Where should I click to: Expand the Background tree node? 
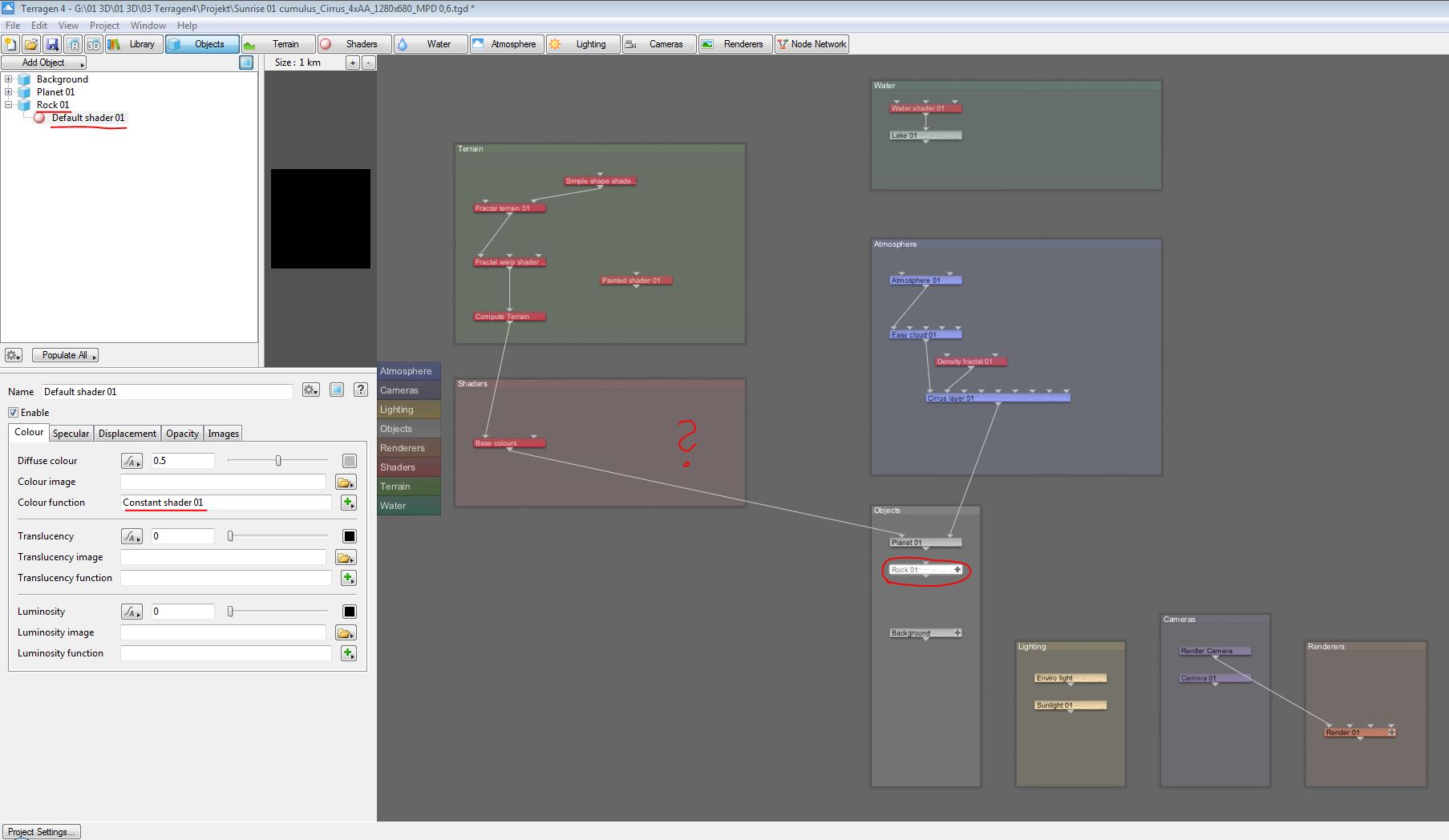[x=9, y=79]
